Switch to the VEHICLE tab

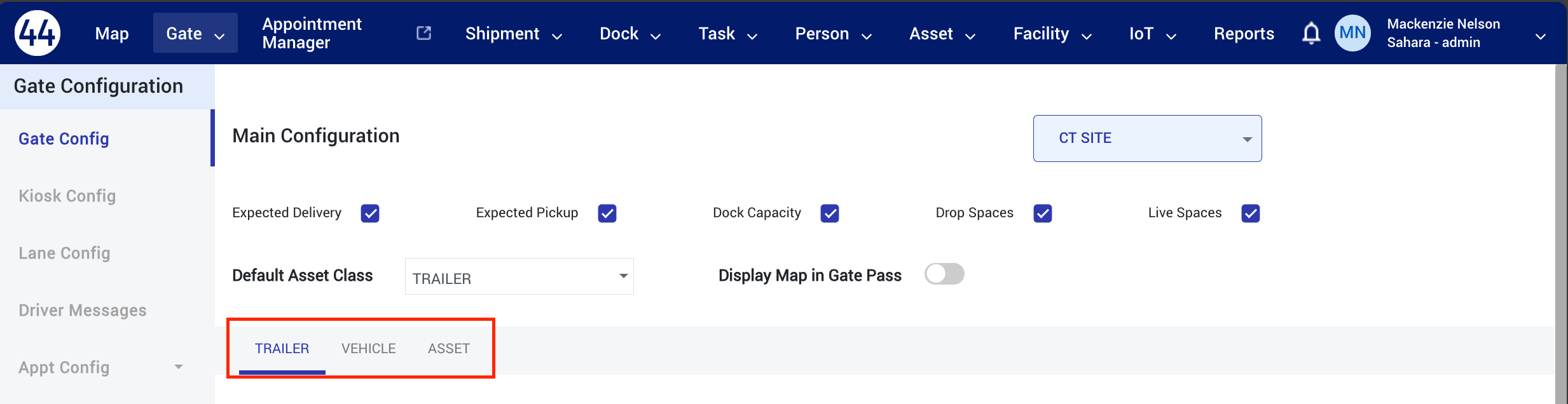coord(369,349)
